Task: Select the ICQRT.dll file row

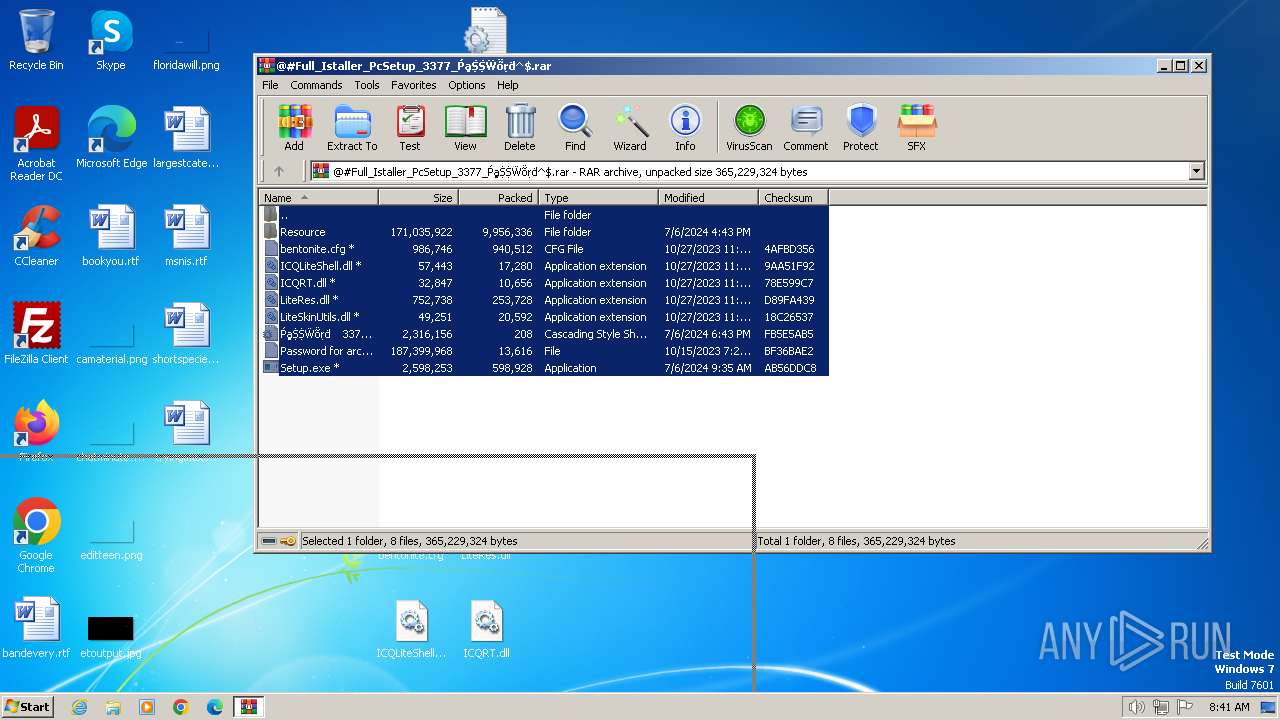Action: pos(545,283)
